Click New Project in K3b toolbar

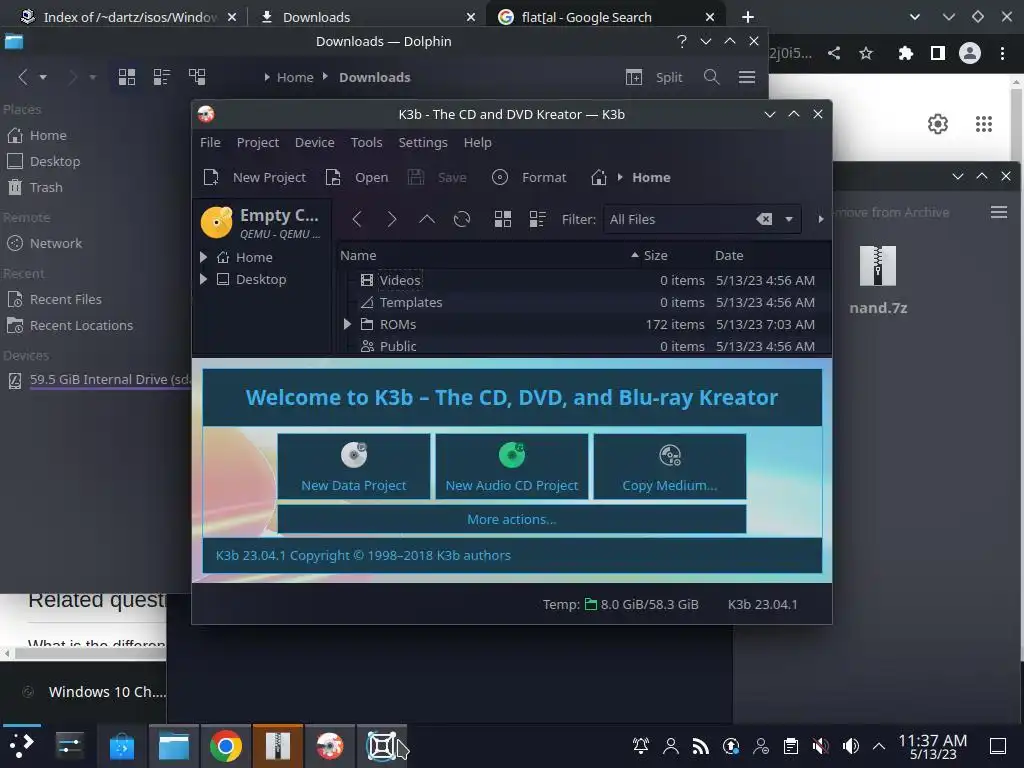coord(255,178)
